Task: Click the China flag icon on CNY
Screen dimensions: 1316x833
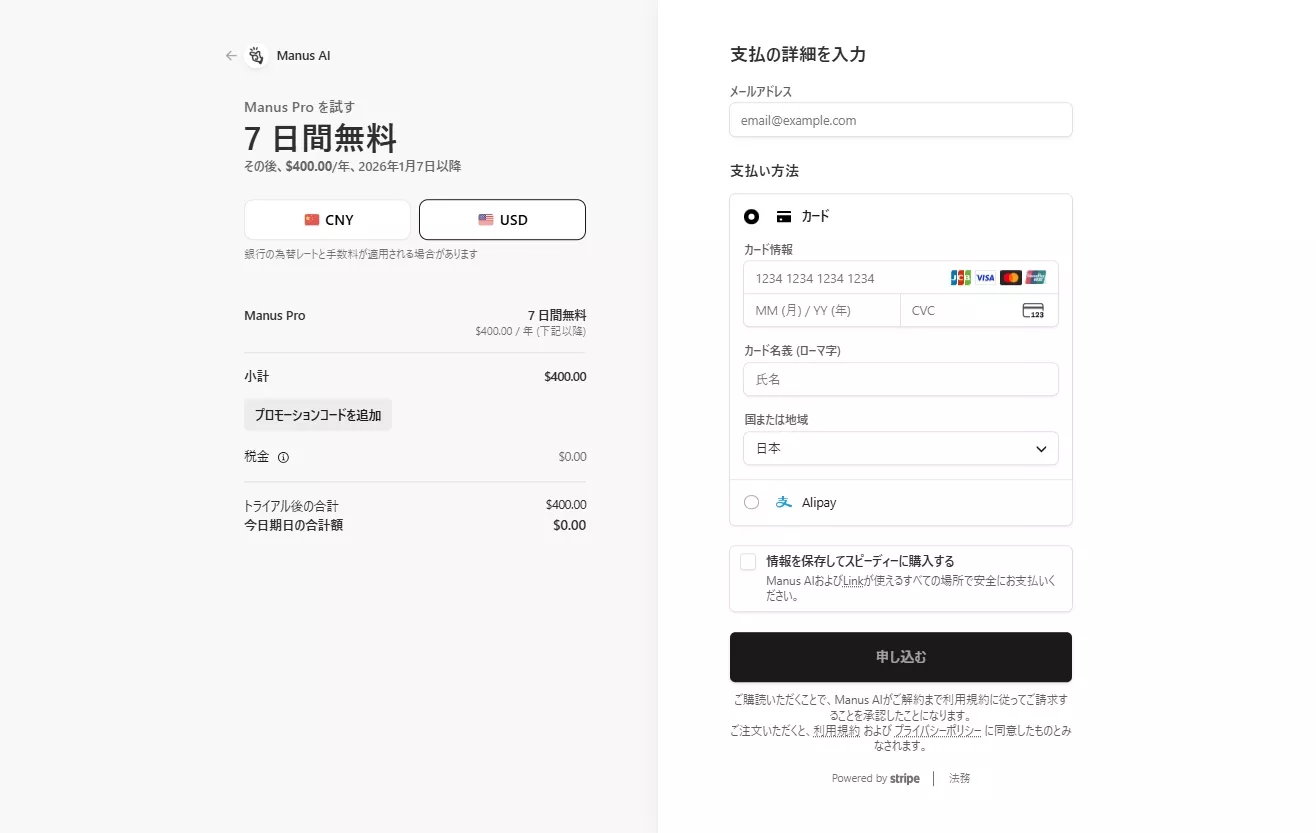Action: 312,220
